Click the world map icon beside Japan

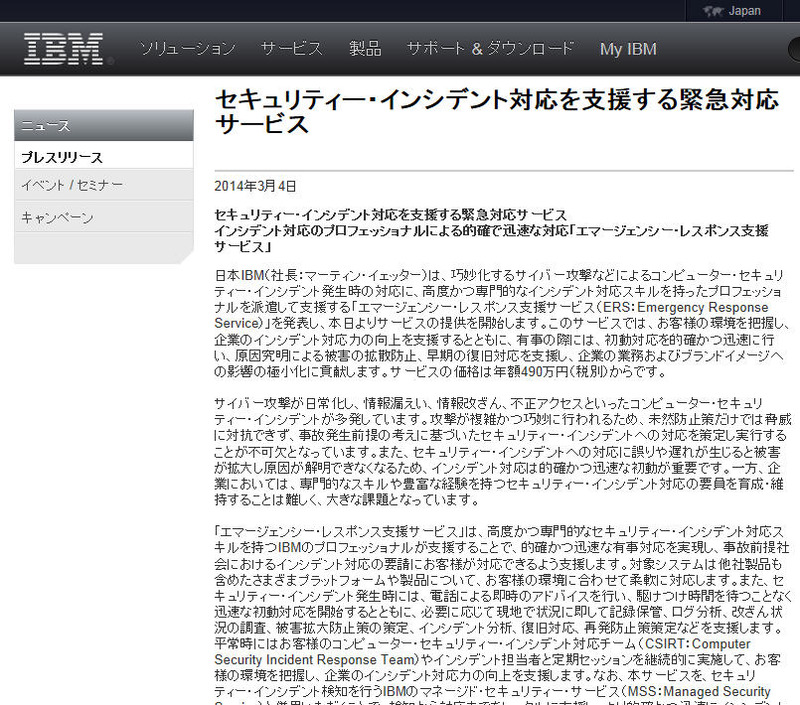(713, 11)
